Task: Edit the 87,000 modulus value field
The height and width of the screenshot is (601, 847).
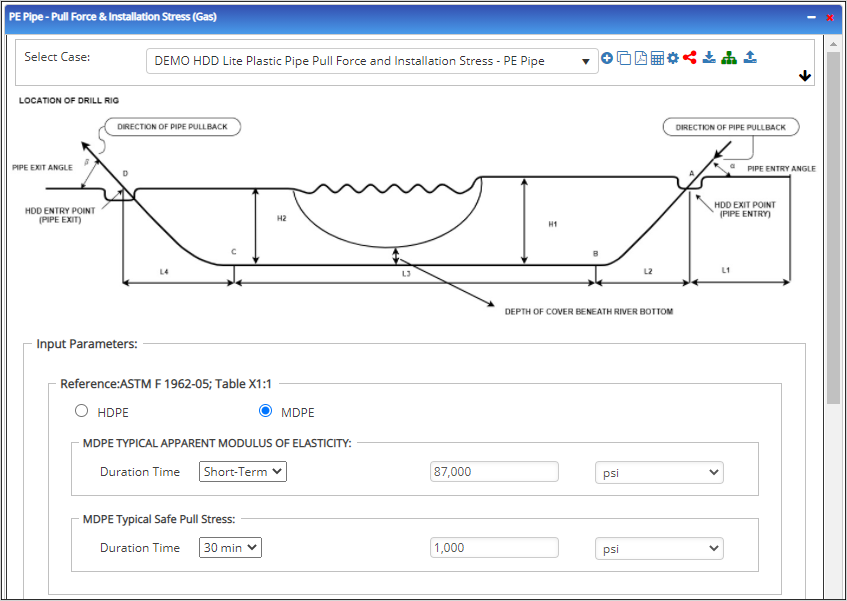Action: tap(494, 471)
